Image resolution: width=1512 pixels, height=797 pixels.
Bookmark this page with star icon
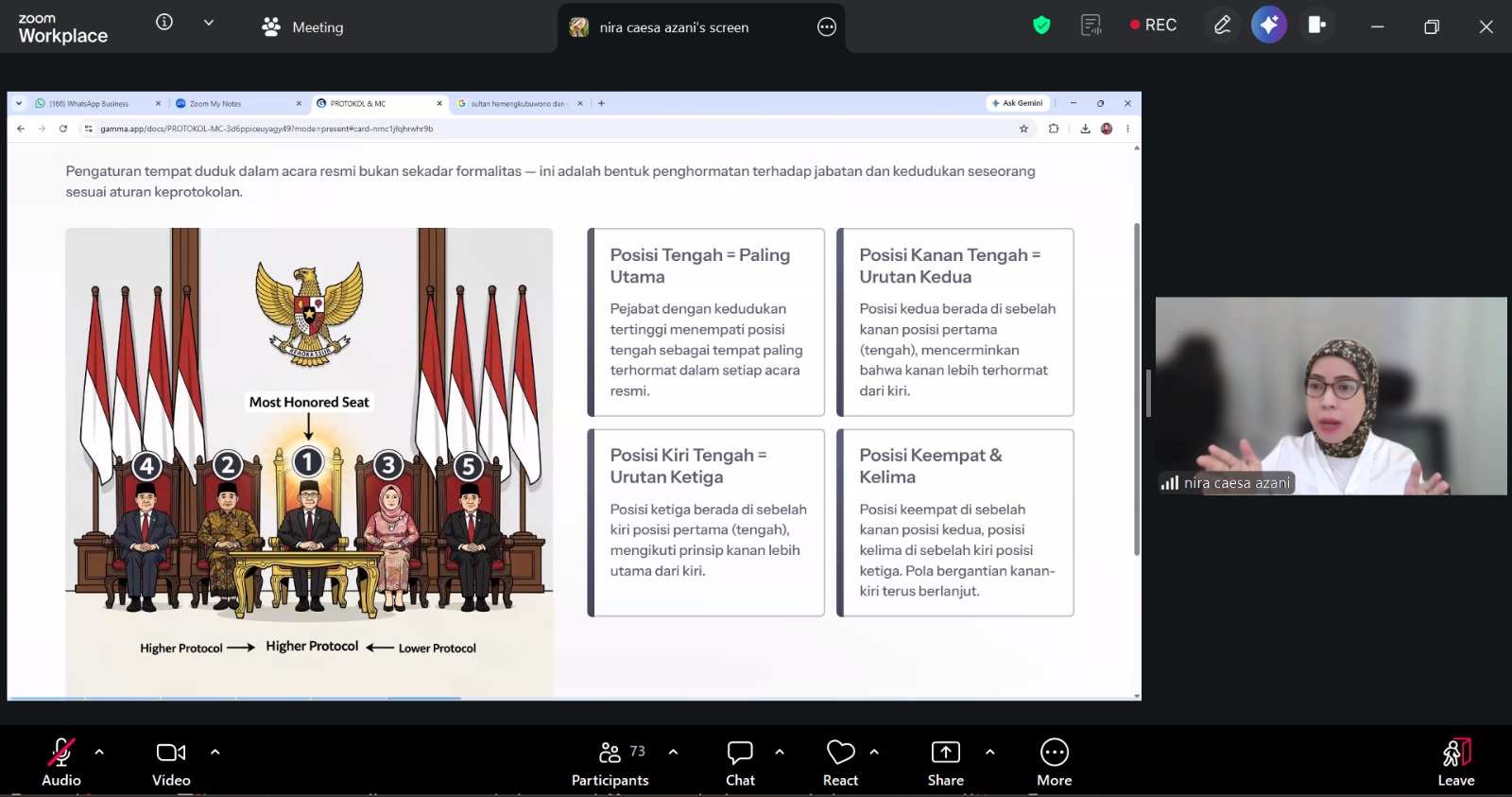tap(1023, 129)
